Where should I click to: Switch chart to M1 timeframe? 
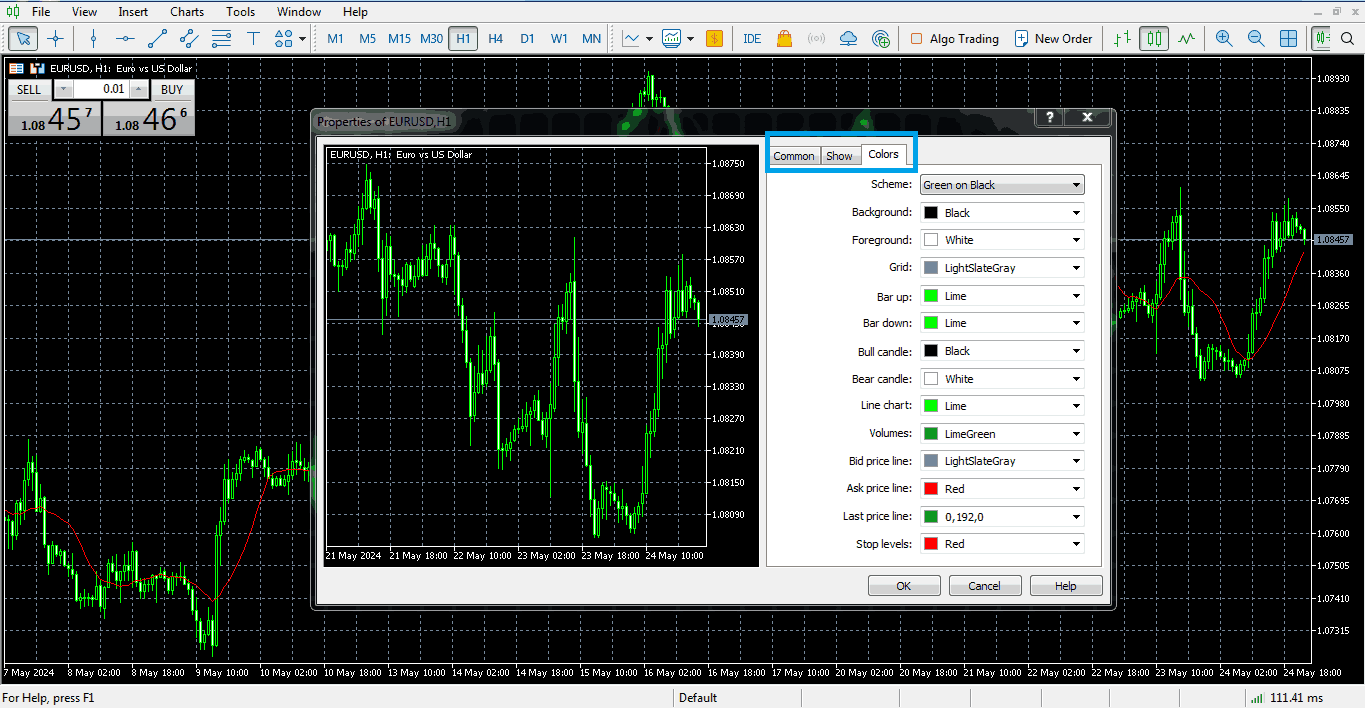[335, 39]
